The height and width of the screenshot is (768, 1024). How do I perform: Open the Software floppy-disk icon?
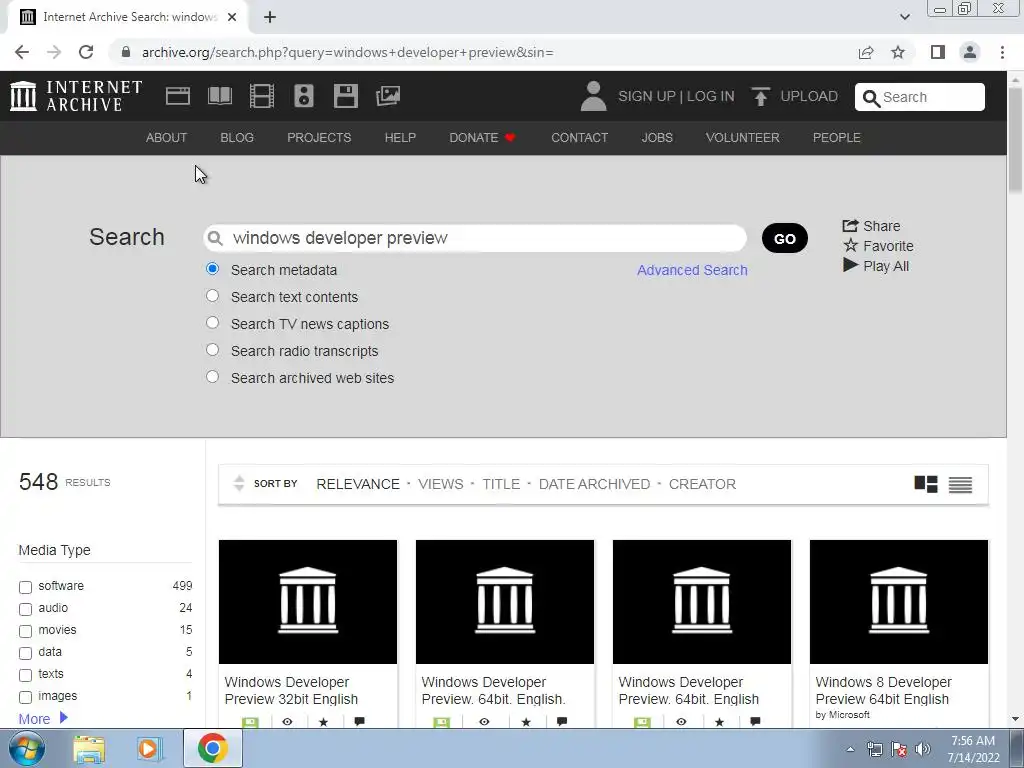click(x=345, y=96)
